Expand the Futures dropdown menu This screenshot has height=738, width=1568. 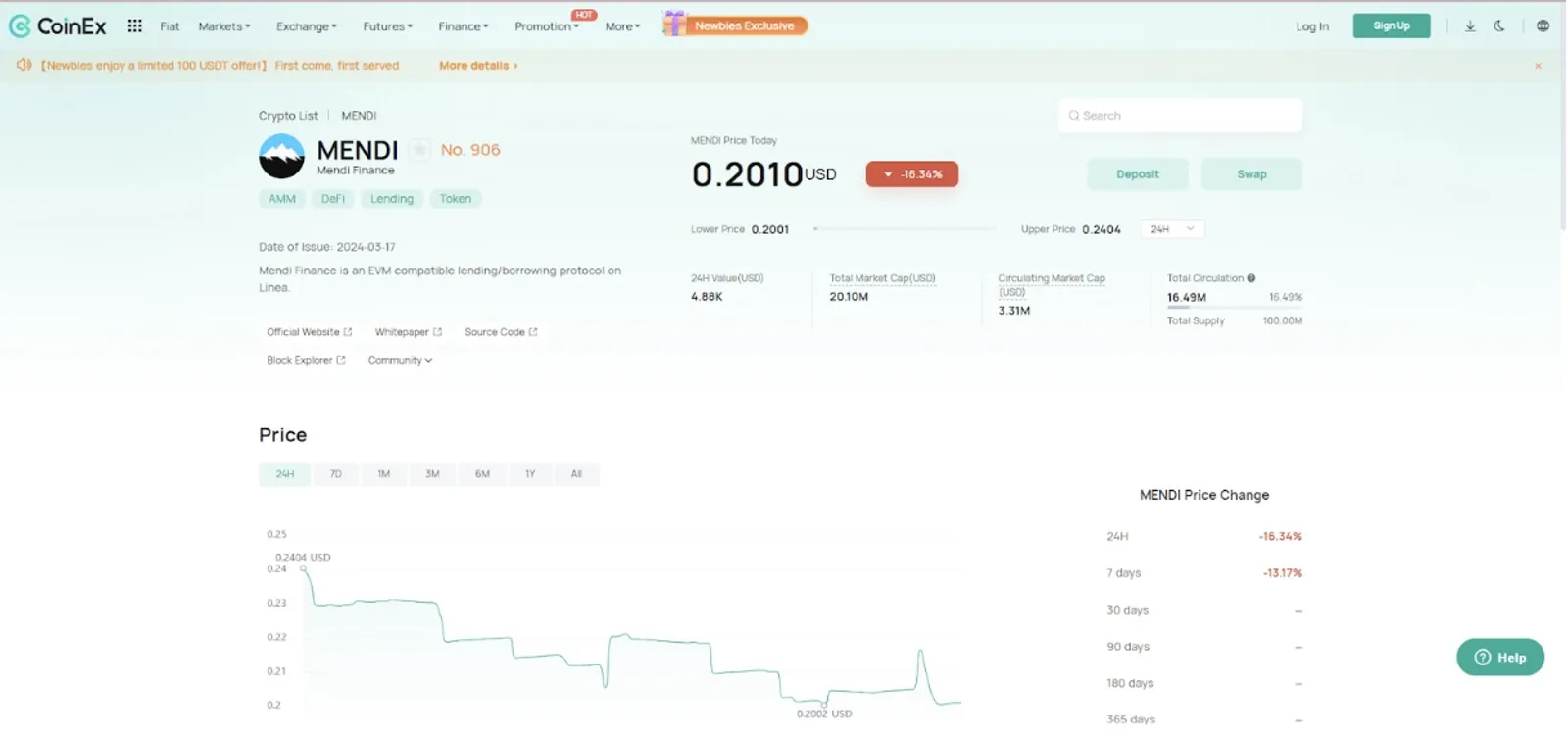click(x=388, y=26)
